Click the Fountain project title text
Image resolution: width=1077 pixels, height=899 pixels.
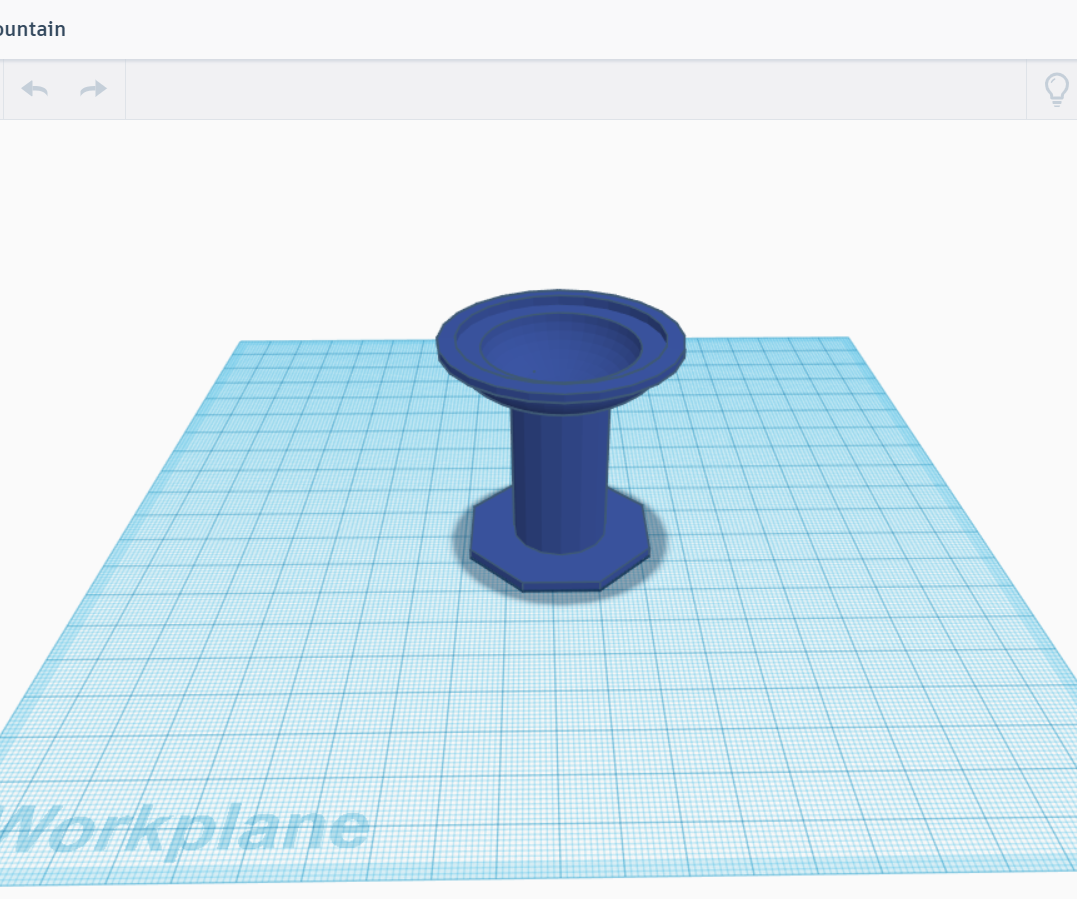click(x=33, y=29)
